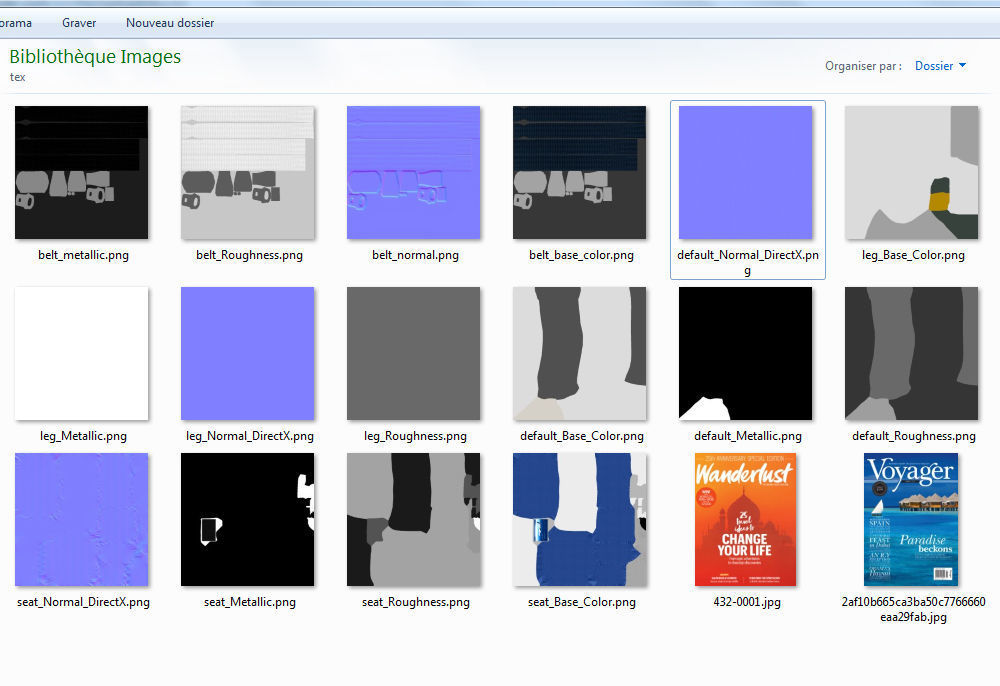Screen dimensions: 1000x686
Task: Select the belt_base_color.png thumbnail
Action: [579, 172]
